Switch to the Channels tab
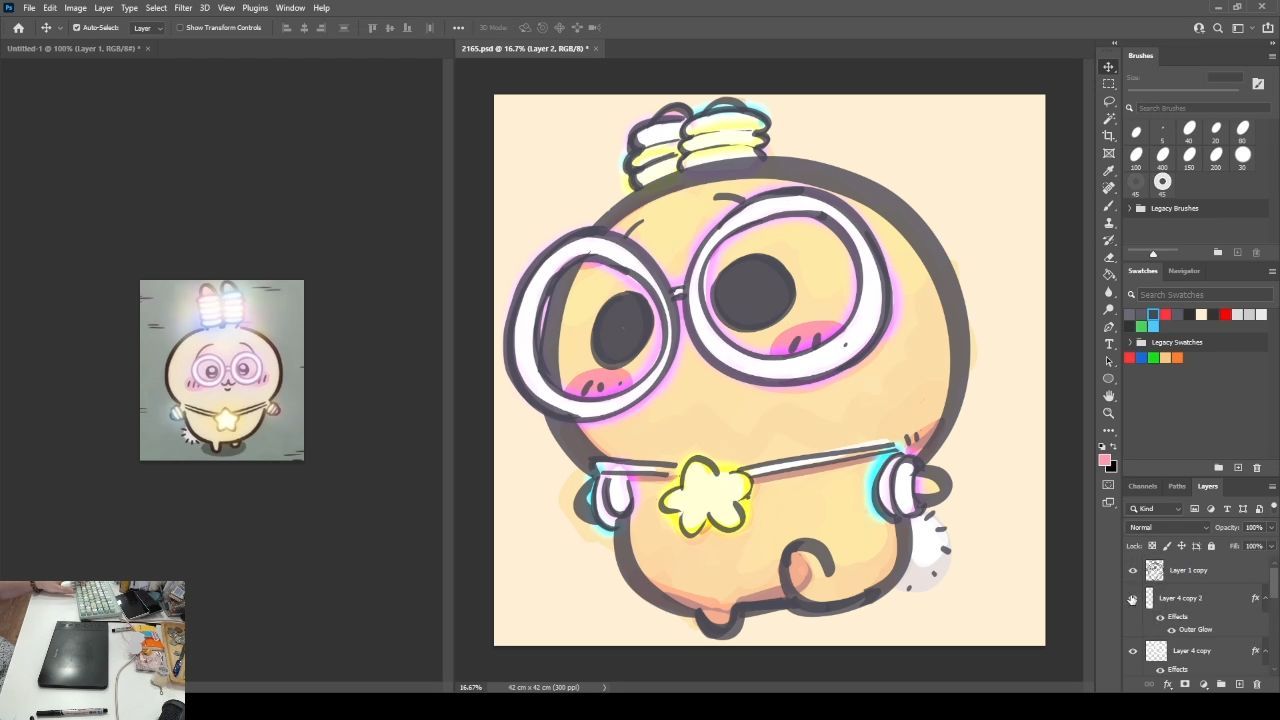 (1142, 486)
